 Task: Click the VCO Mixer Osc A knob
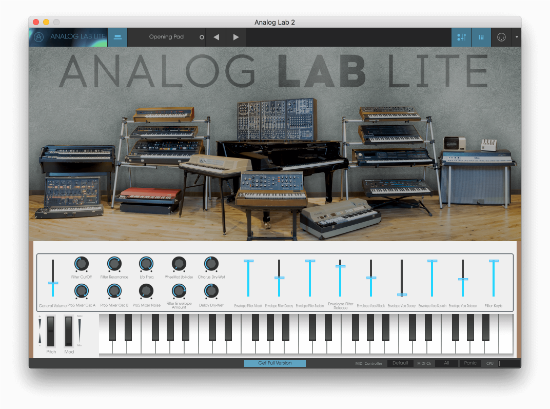tap(81, 291)
